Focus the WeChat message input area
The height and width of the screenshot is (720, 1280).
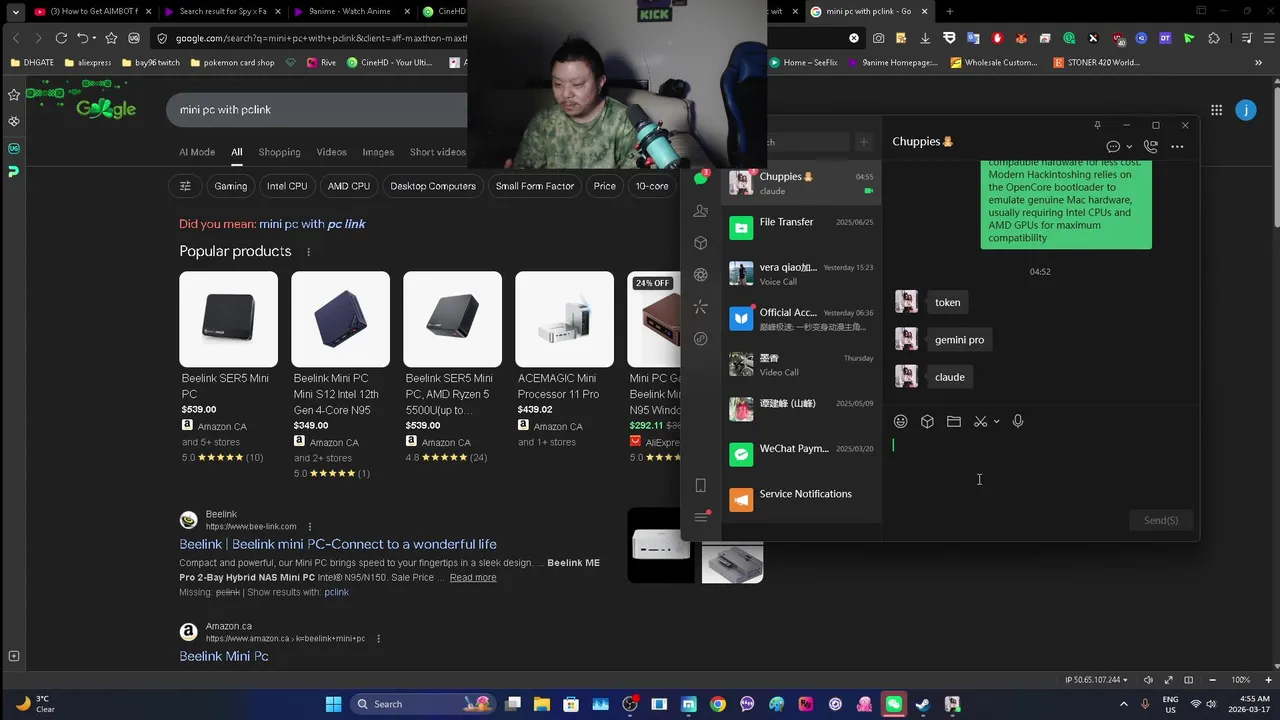tap(1040, 470)
